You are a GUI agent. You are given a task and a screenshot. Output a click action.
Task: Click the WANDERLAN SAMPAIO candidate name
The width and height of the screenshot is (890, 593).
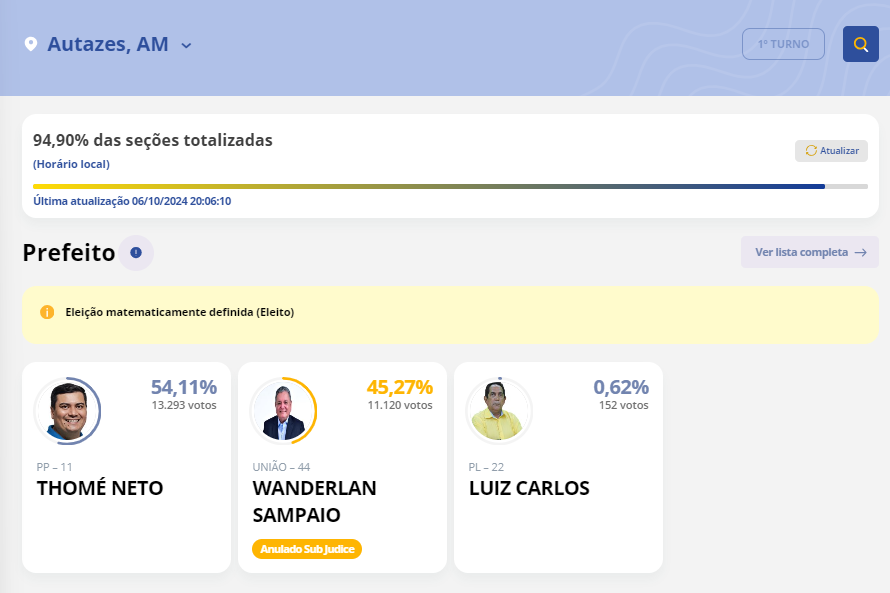click(314, 501)
